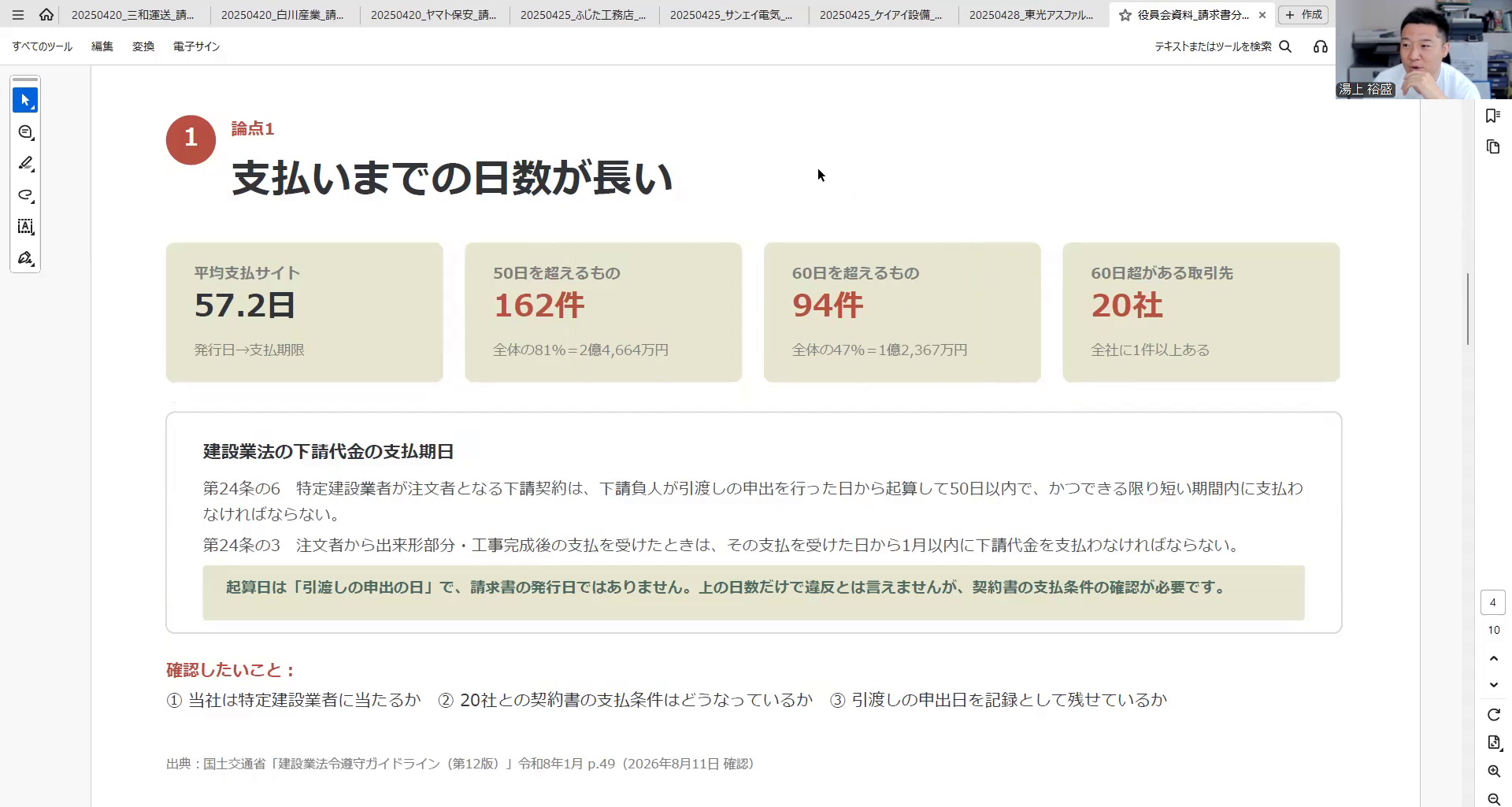Open the bookmarks panel icon

pyautogui.click(x=1493, y=116)
